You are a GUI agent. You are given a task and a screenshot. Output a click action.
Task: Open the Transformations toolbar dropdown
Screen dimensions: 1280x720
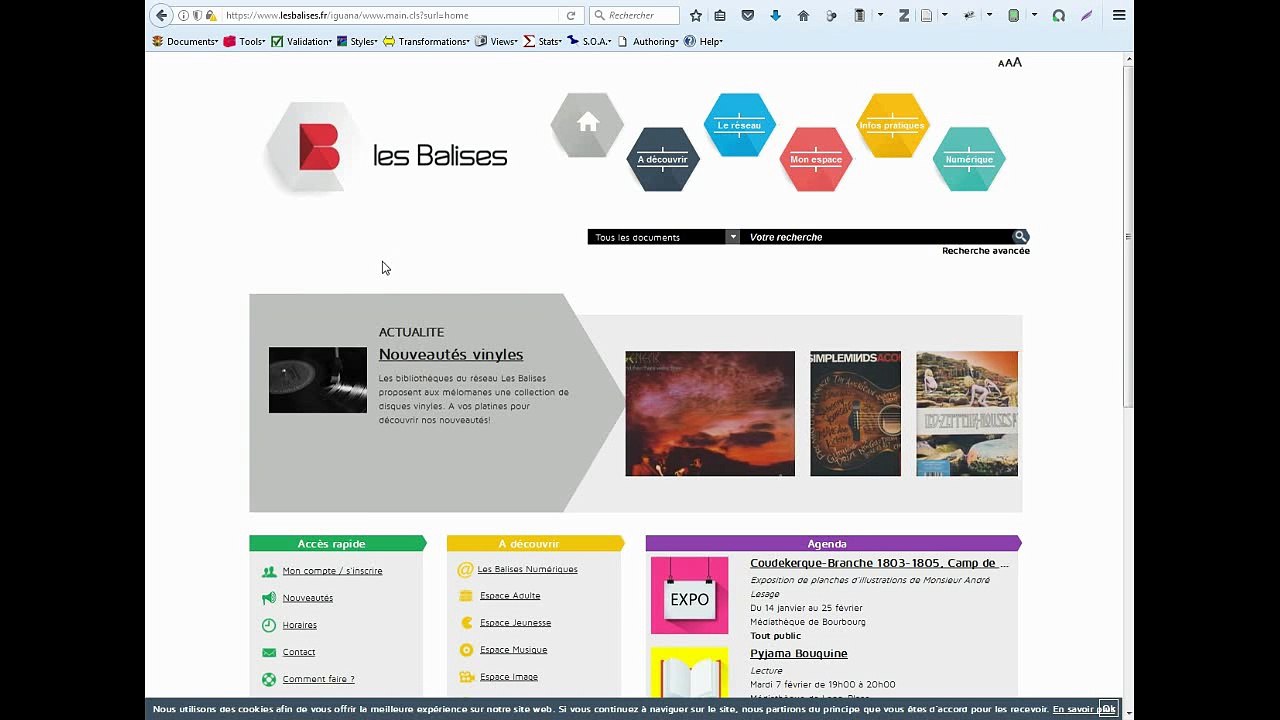(426, 41)
